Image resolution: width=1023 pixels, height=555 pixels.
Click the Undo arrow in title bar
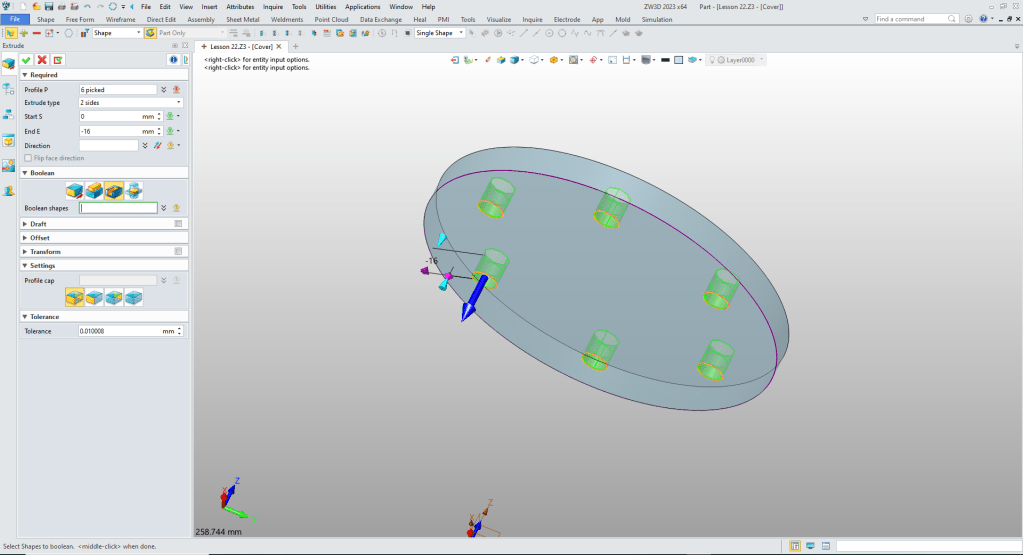pos(87,6)
